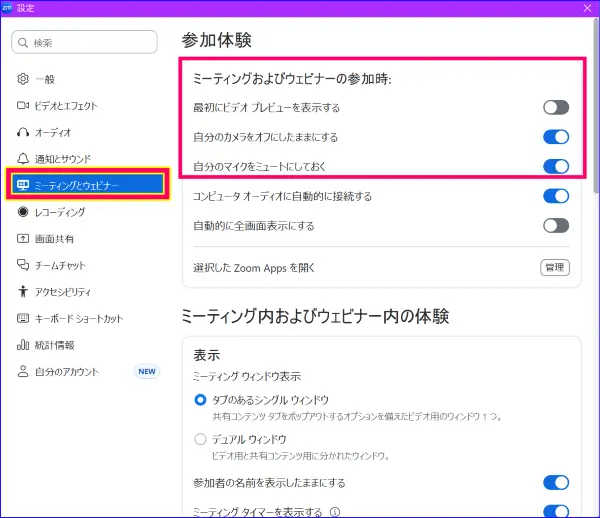
Task: Open レコーディング settings
Action: [86, 212]
